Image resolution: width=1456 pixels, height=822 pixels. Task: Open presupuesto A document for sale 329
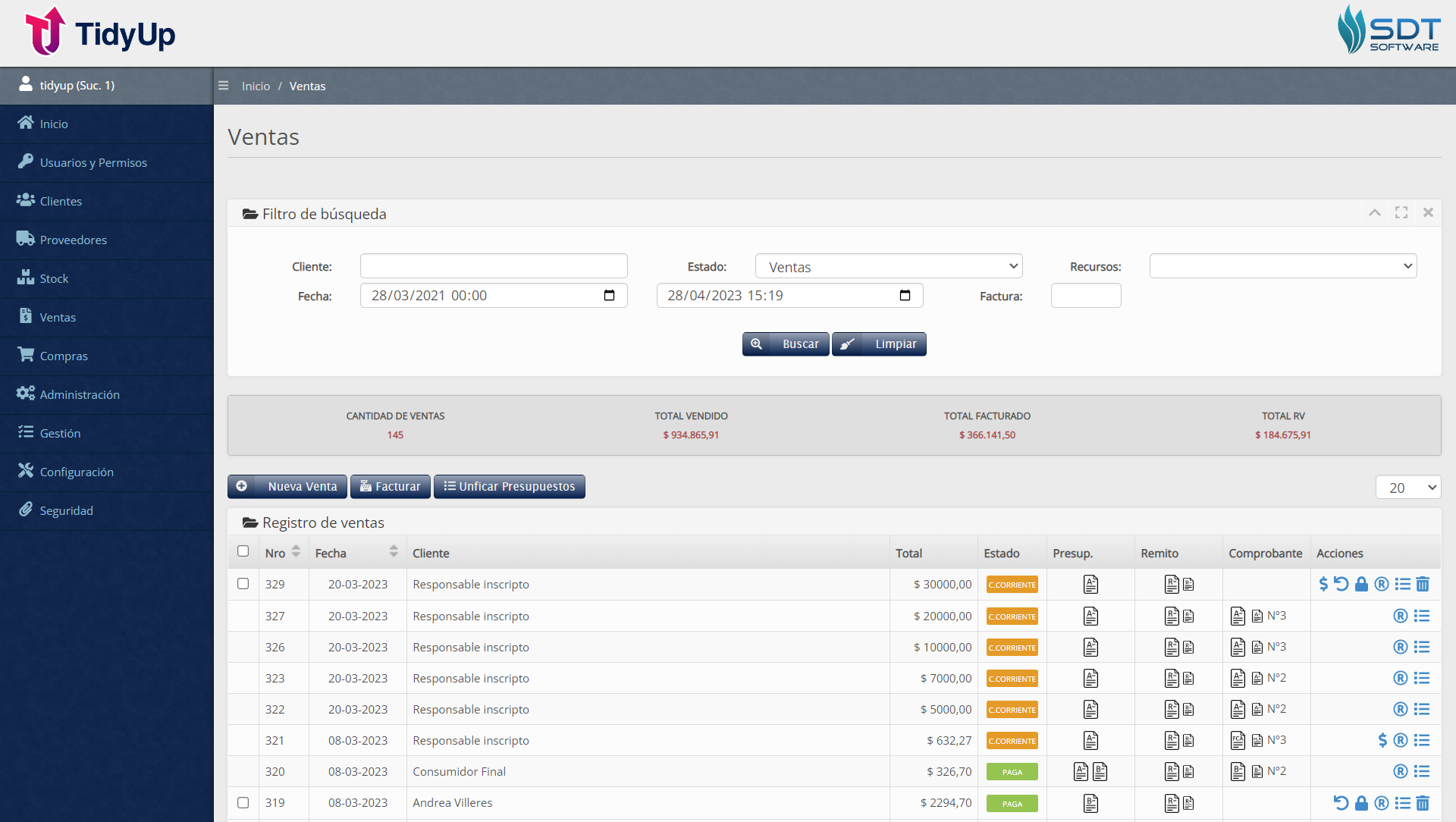click(x=1090, y=584)
